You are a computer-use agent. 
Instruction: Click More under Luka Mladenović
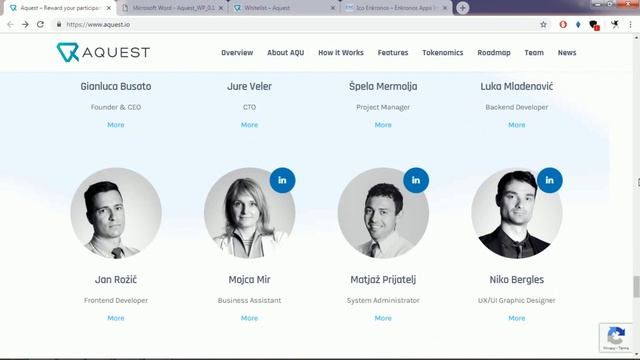(x=517, y=125)
